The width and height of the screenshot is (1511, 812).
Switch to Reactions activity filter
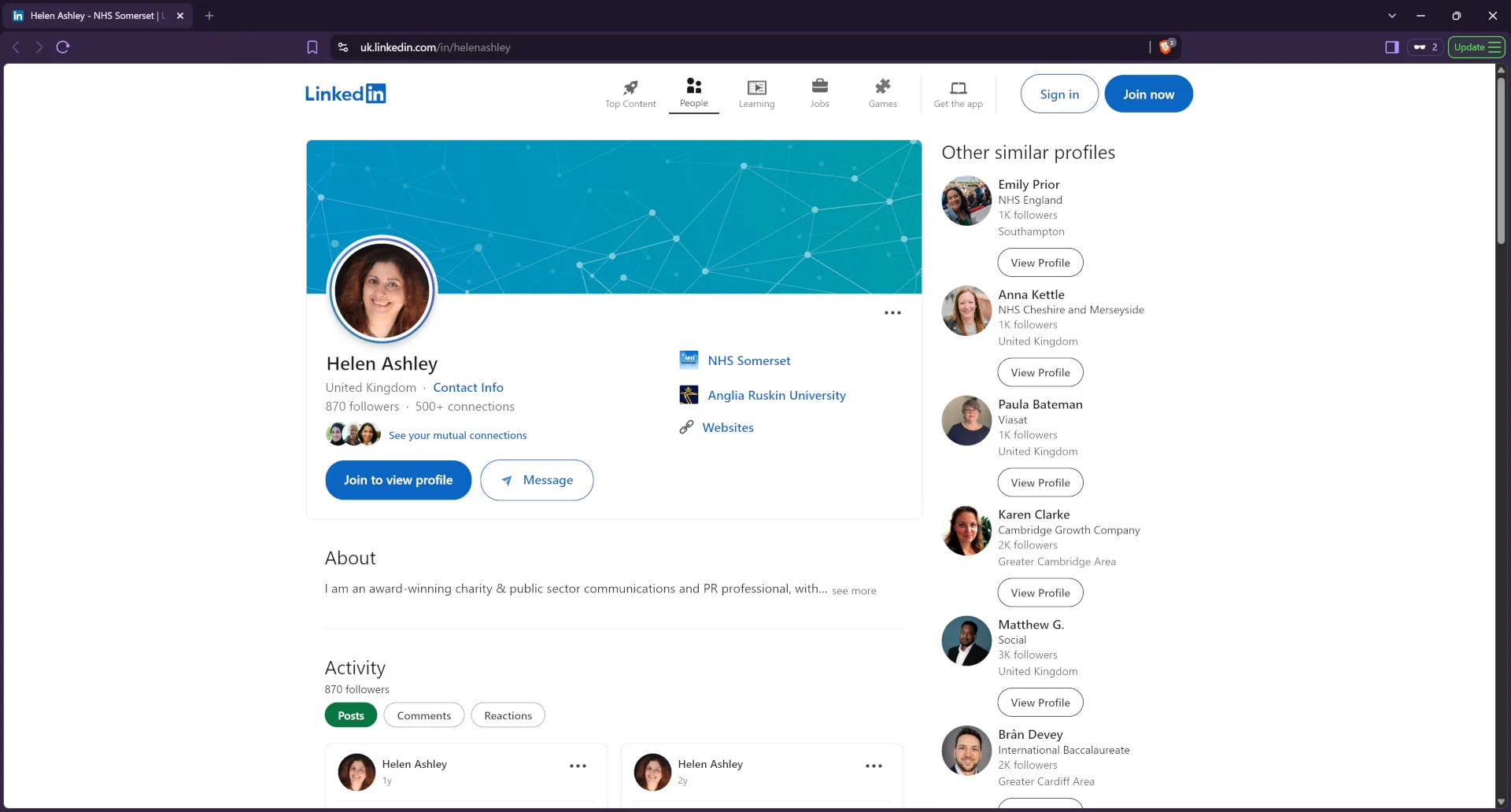508,715
